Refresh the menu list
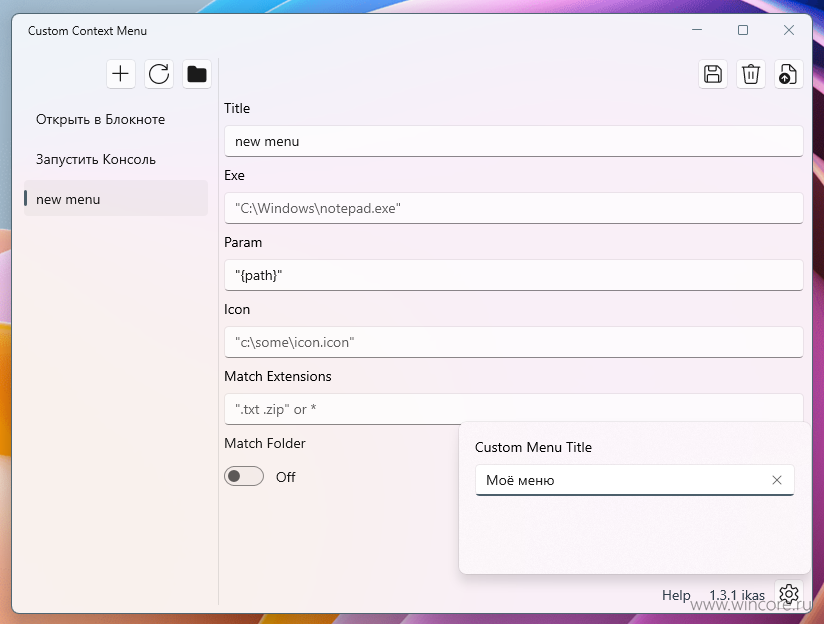The height and width of the screenshot is (624, 824). point(159,74)
